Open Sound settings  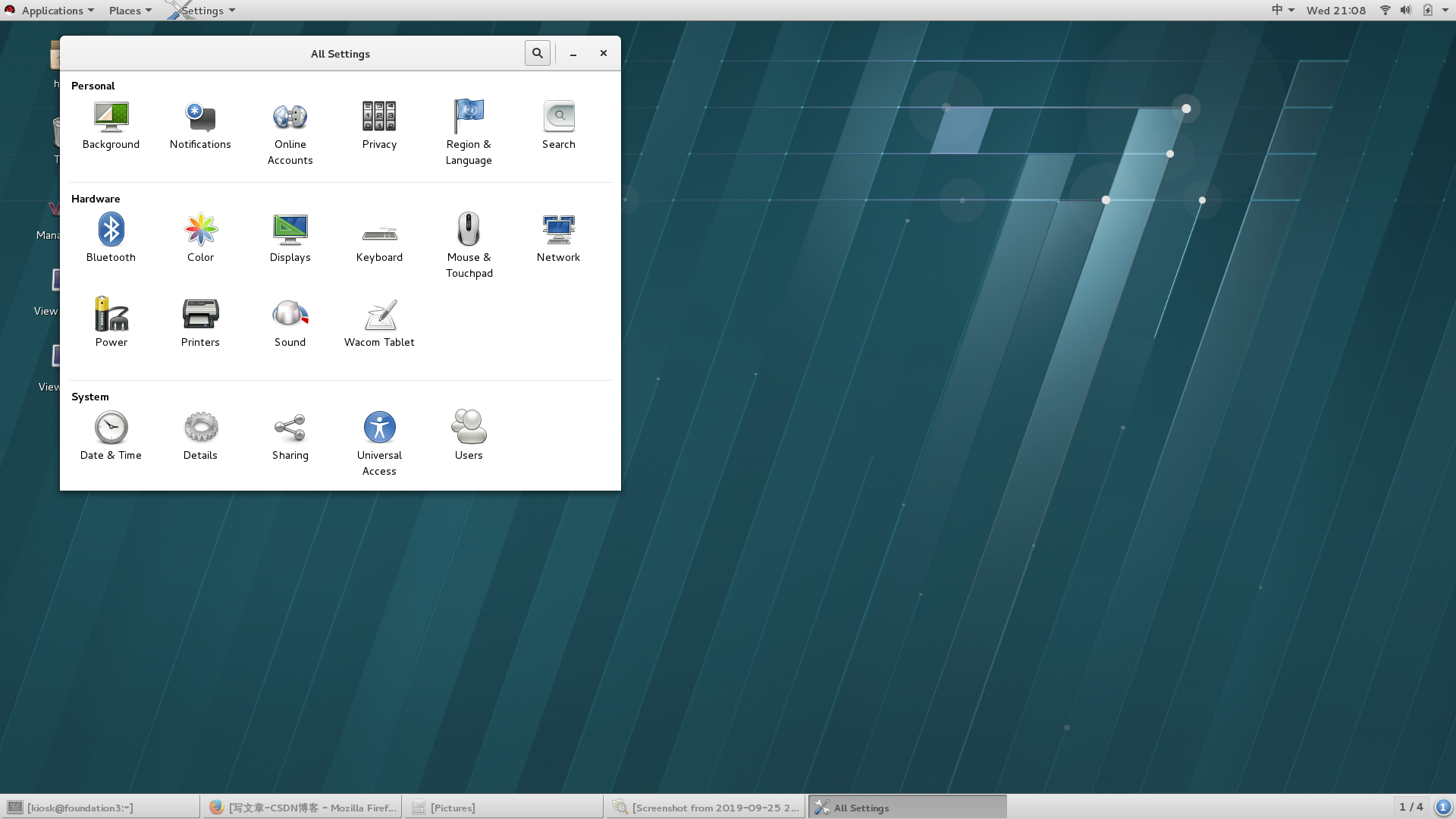tap(290, 315)
